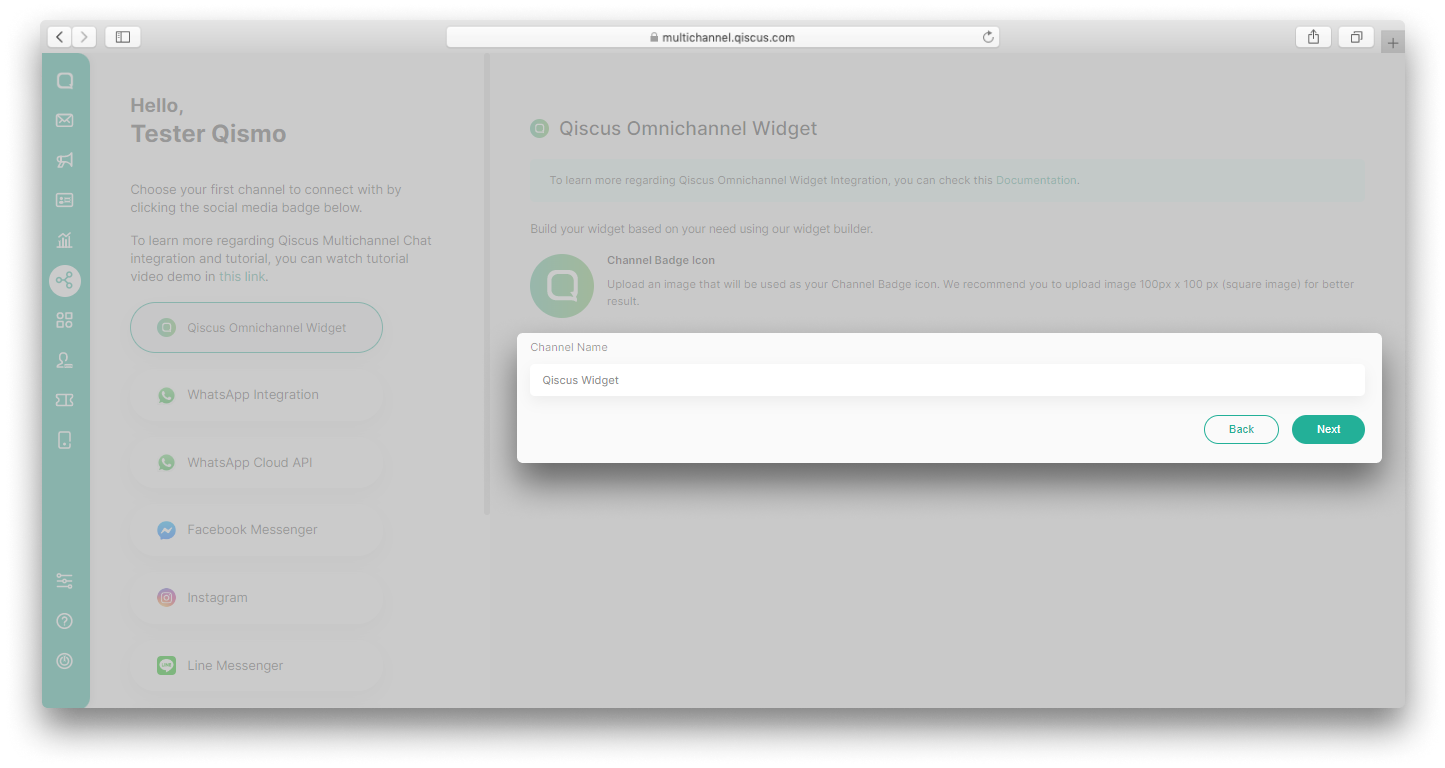
Task: Click the Next button
Action: [1328, 429]
